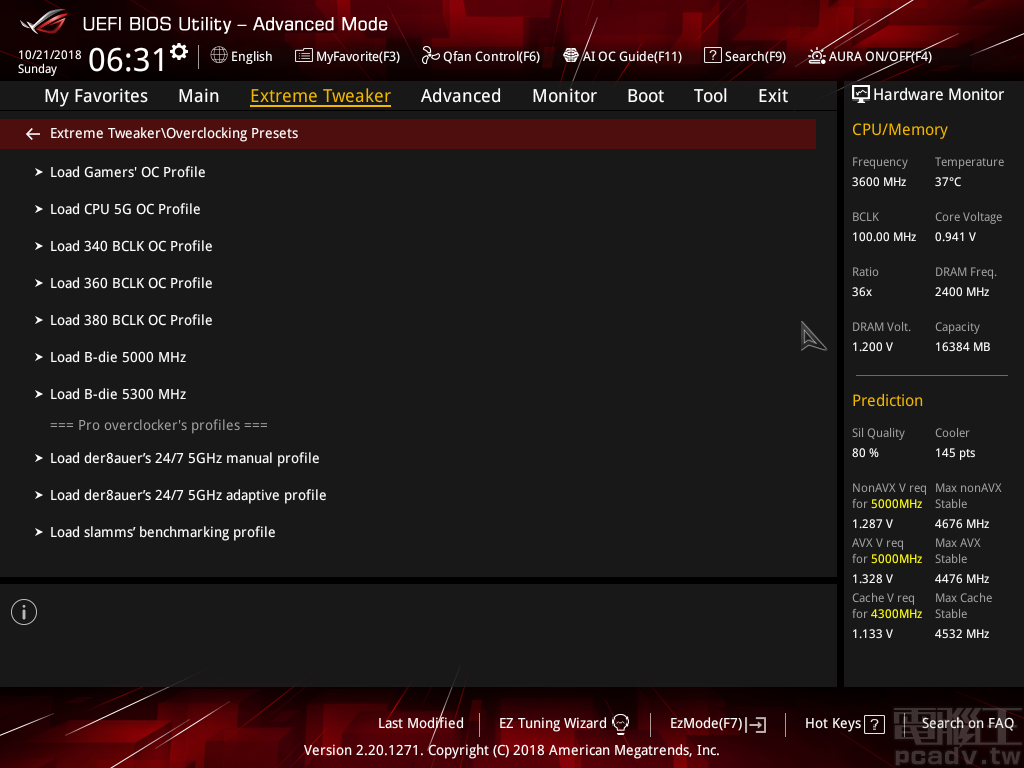Image resolution: width=1024 pixels, height=768 pixels.
Task: Click the 145 pts cooler value
Action: 955,453
